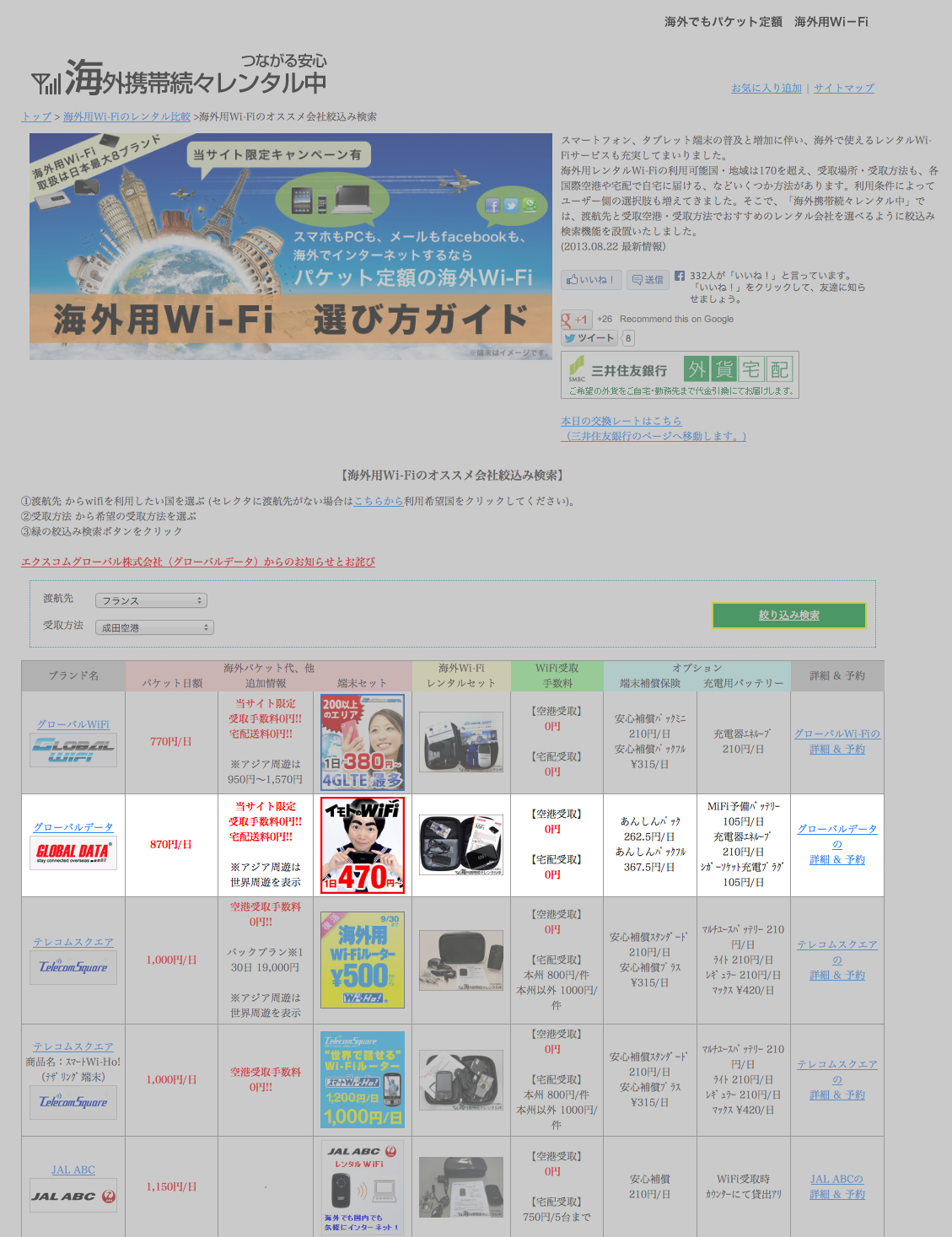Open the JAL ABC レンタルWiFi banner

363,1187
